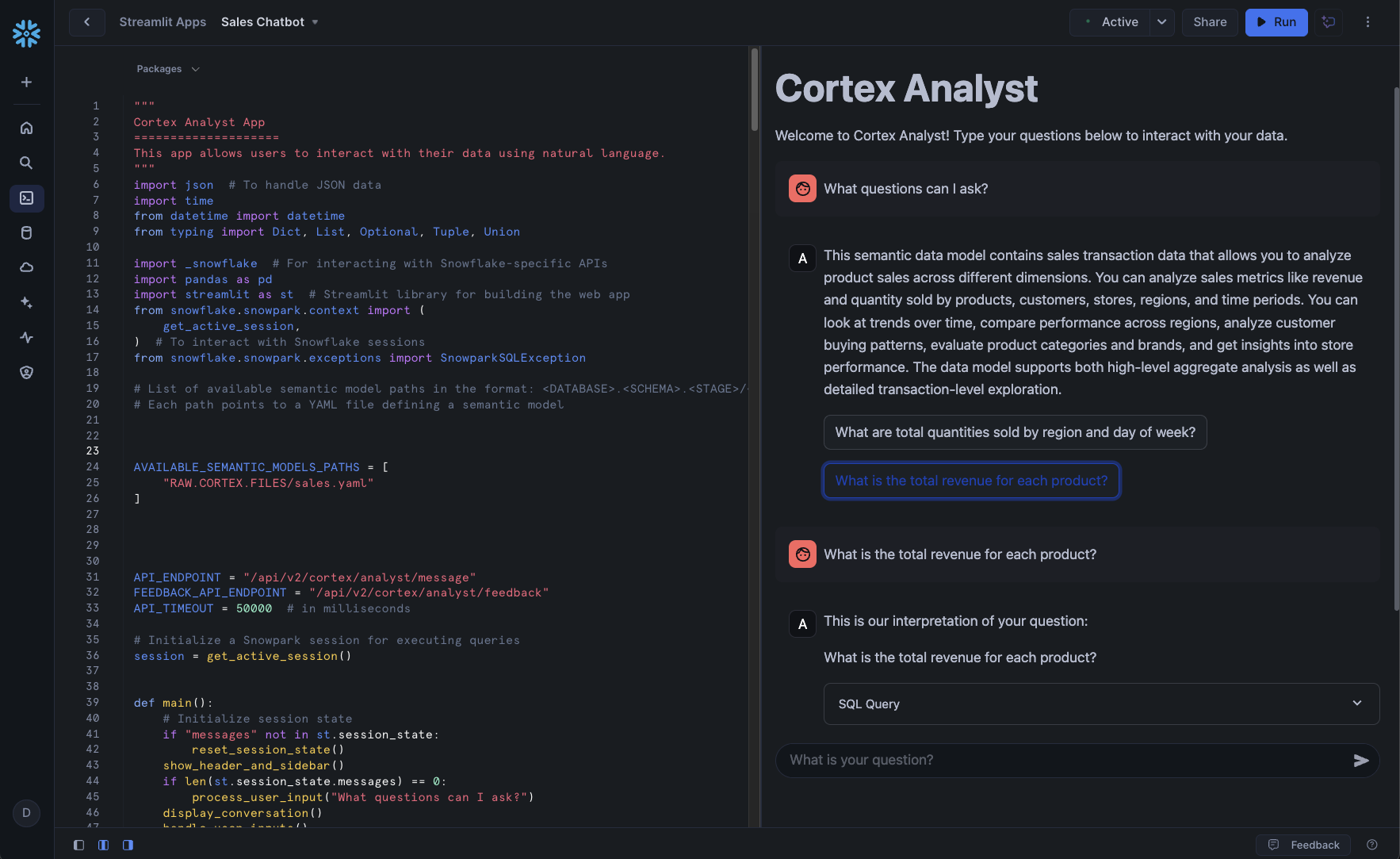The height and width of the screenshot is (859, 1400).
Task: Open the Admin shield icon in sidebar
Action: pos(26,372)
